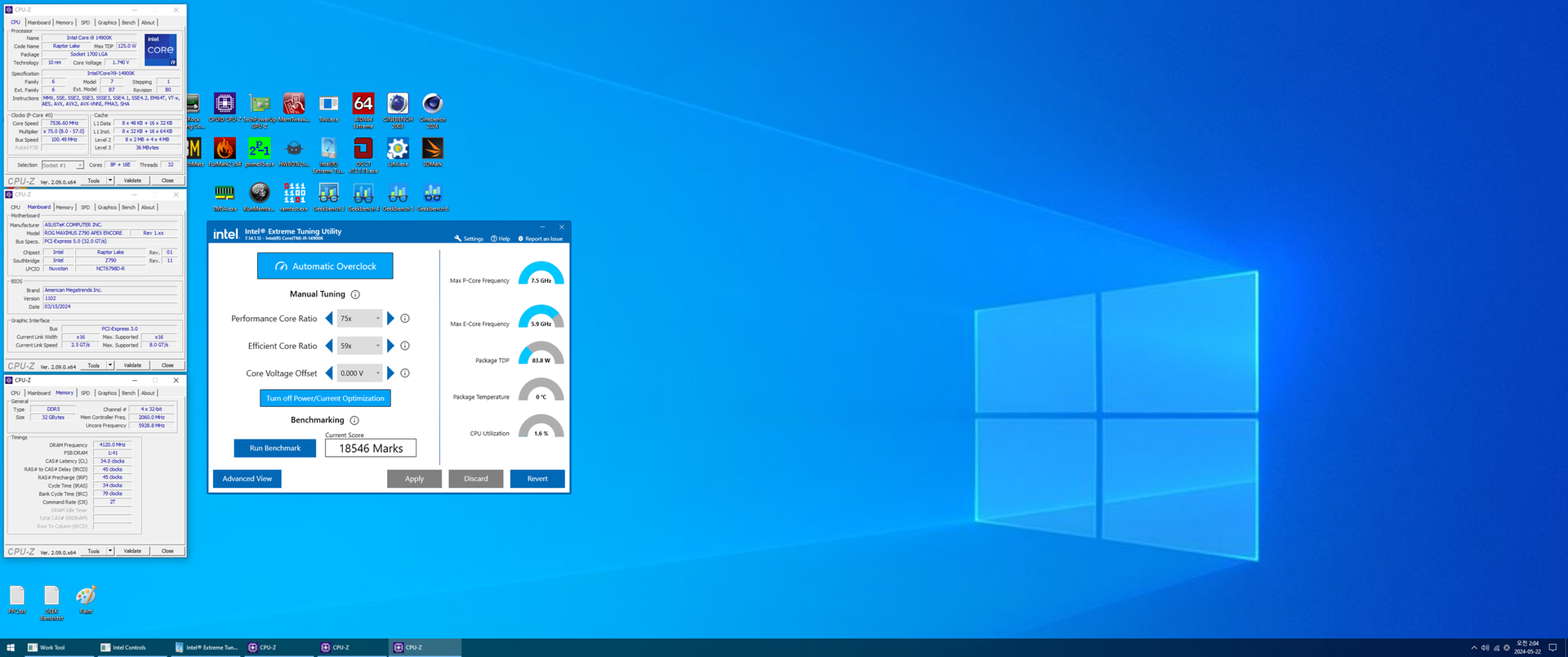Click Report an Issue in XTU
The image size is (1568, 657).
click(x=541, y=239)
